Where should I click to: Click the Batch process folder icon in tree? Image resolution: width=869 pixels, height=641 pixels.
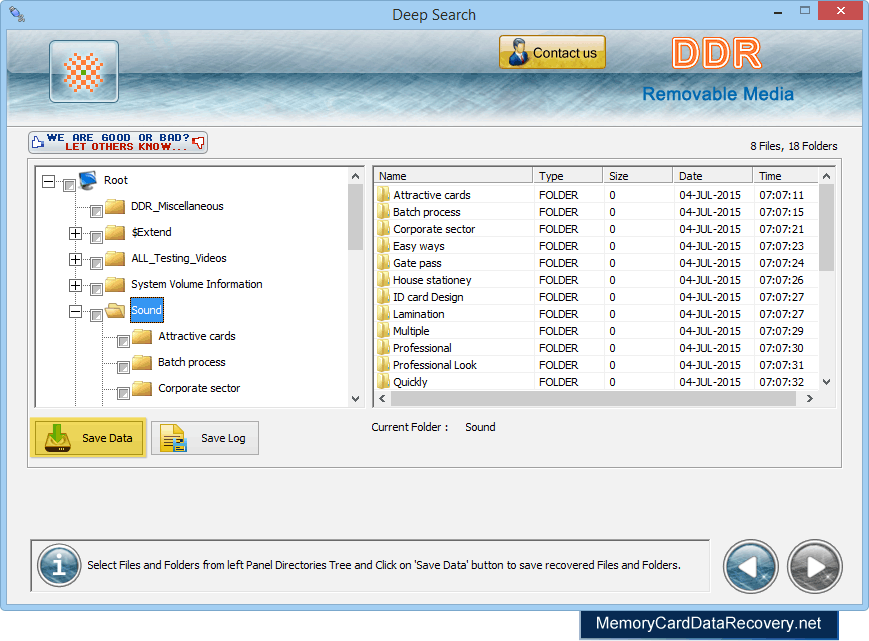tap(142, 362)
